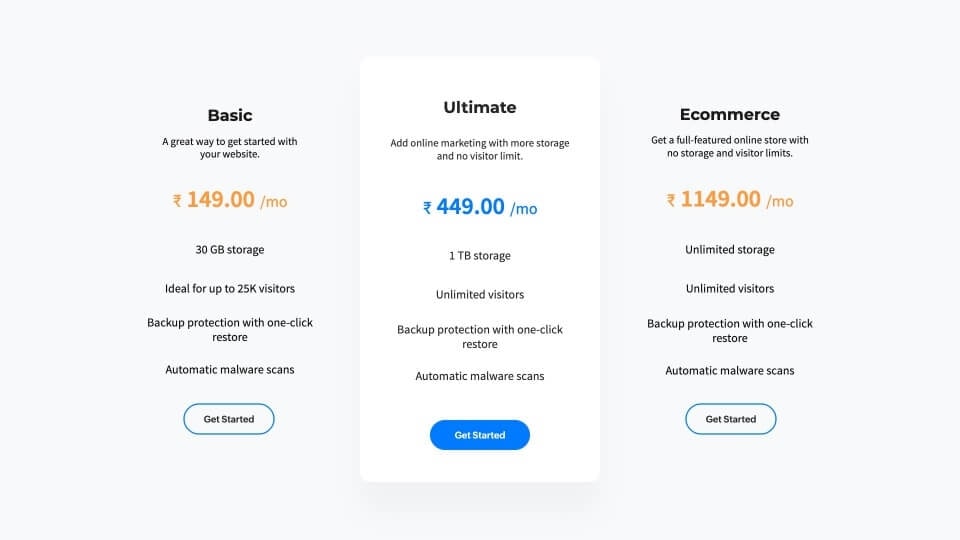Click Basic plan description about getting started
Image resolution: width=960 pixels, height=540 pixels.
pos(230,148)
